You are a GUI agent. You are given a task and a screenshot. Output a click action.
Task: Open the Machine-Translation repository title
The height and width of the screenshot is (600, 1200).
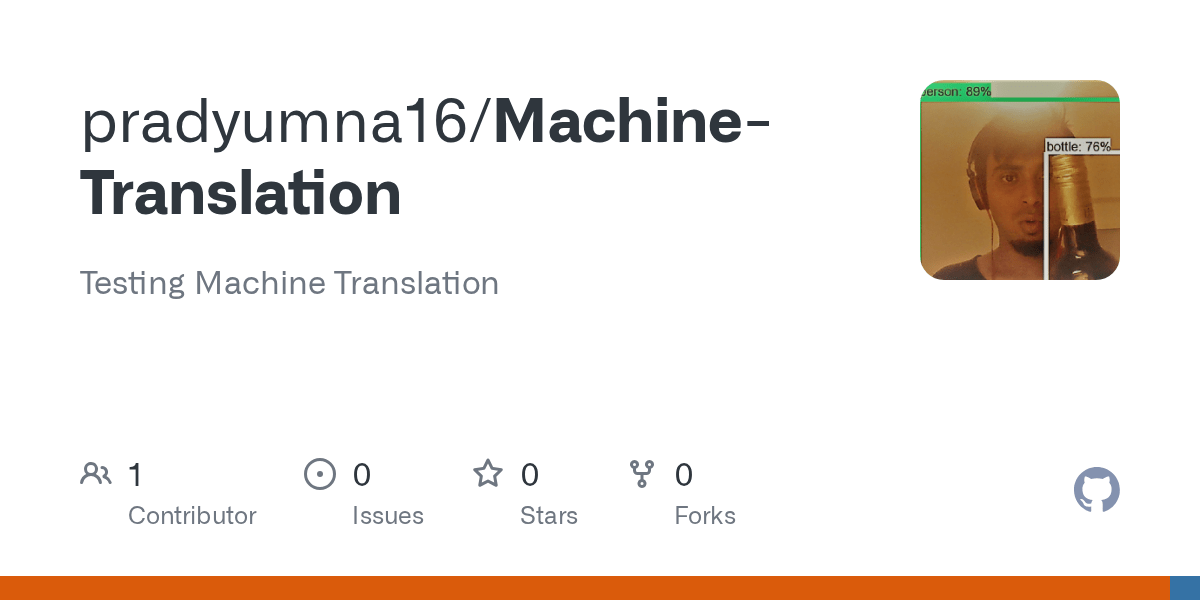click(x=425, y=157)
